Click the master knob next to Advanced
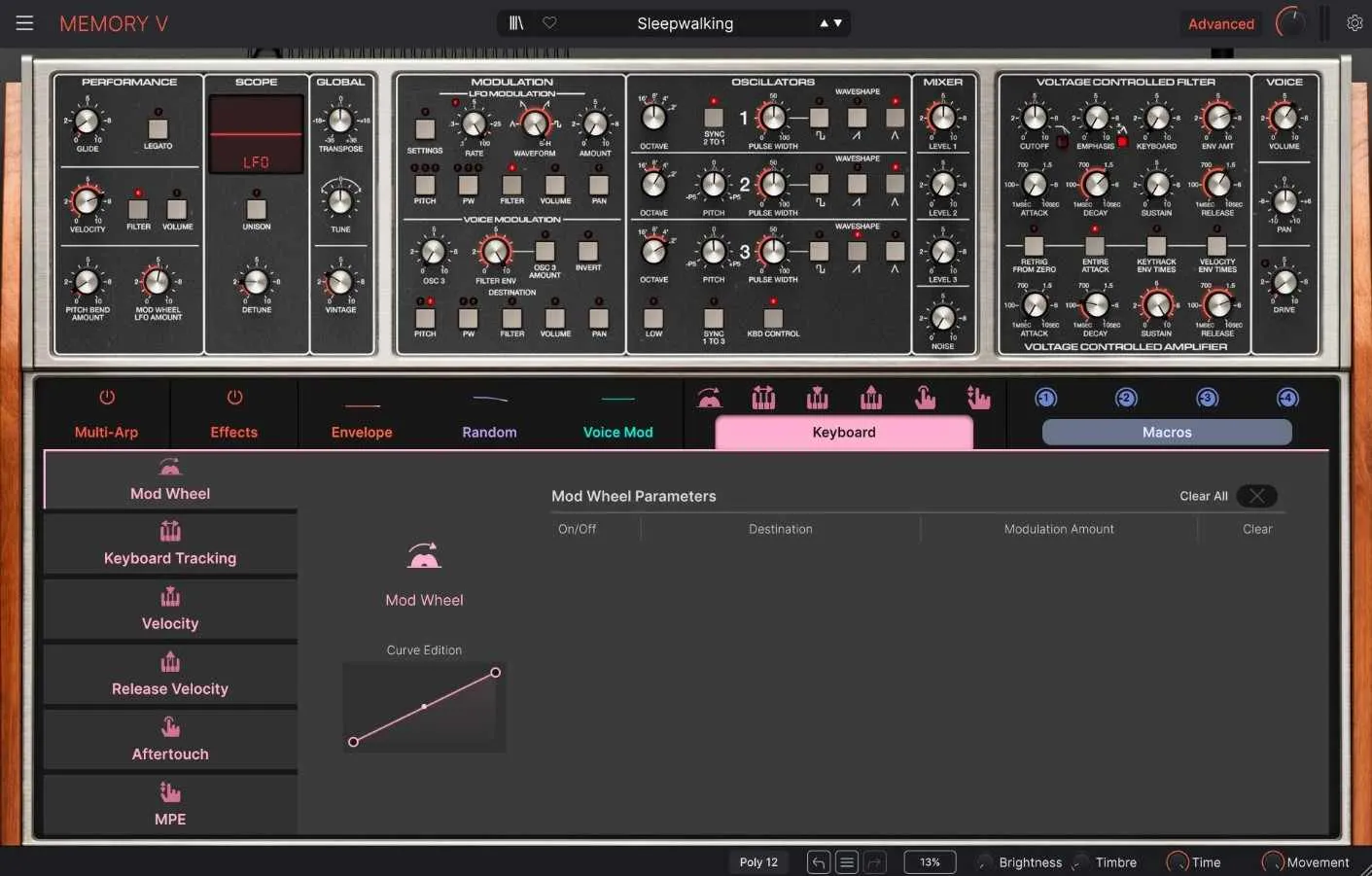This screenshot has height=876, width=1372. click(1290, 22)
